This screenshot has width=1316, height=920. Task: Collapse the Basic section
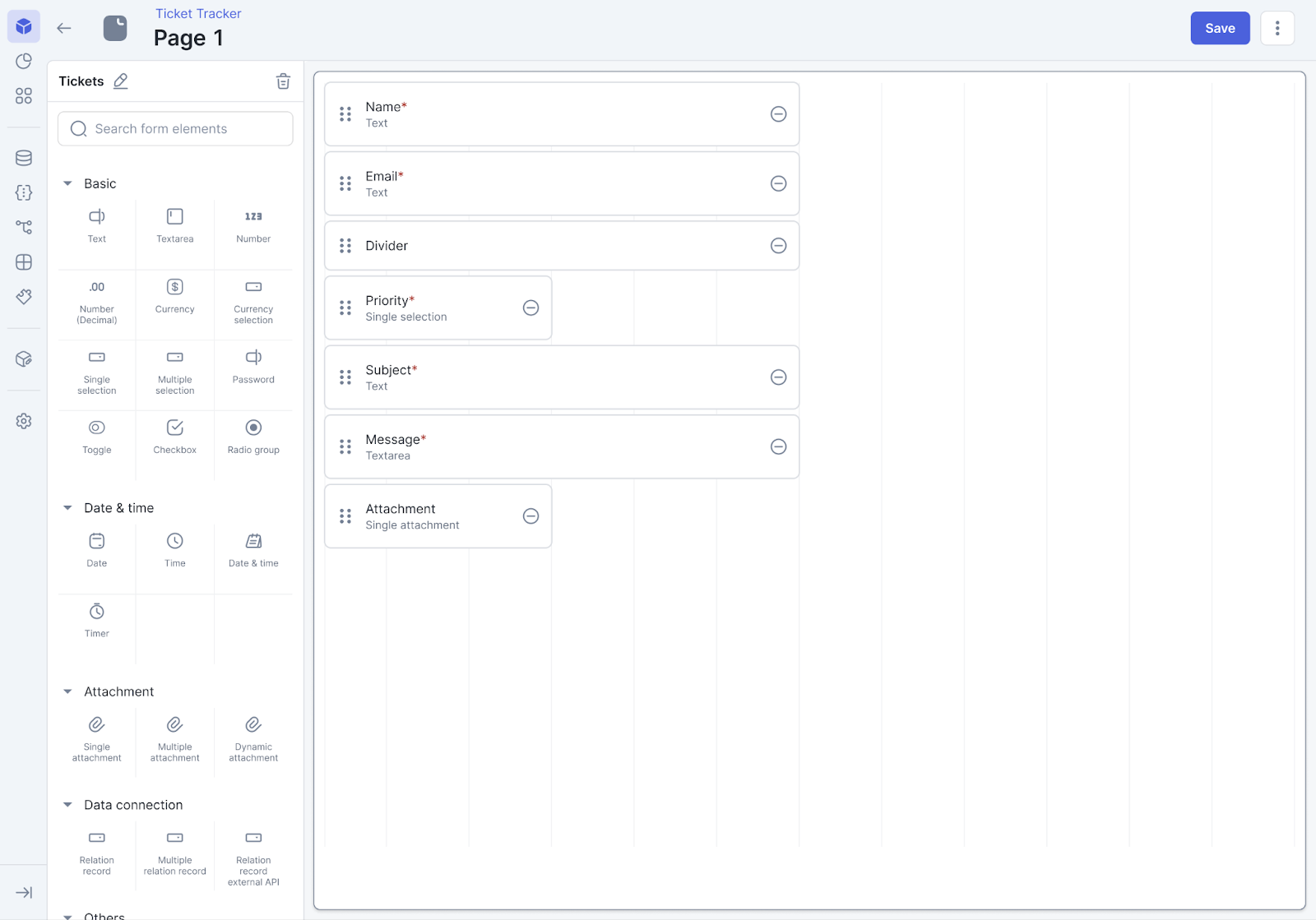(68, 183)
